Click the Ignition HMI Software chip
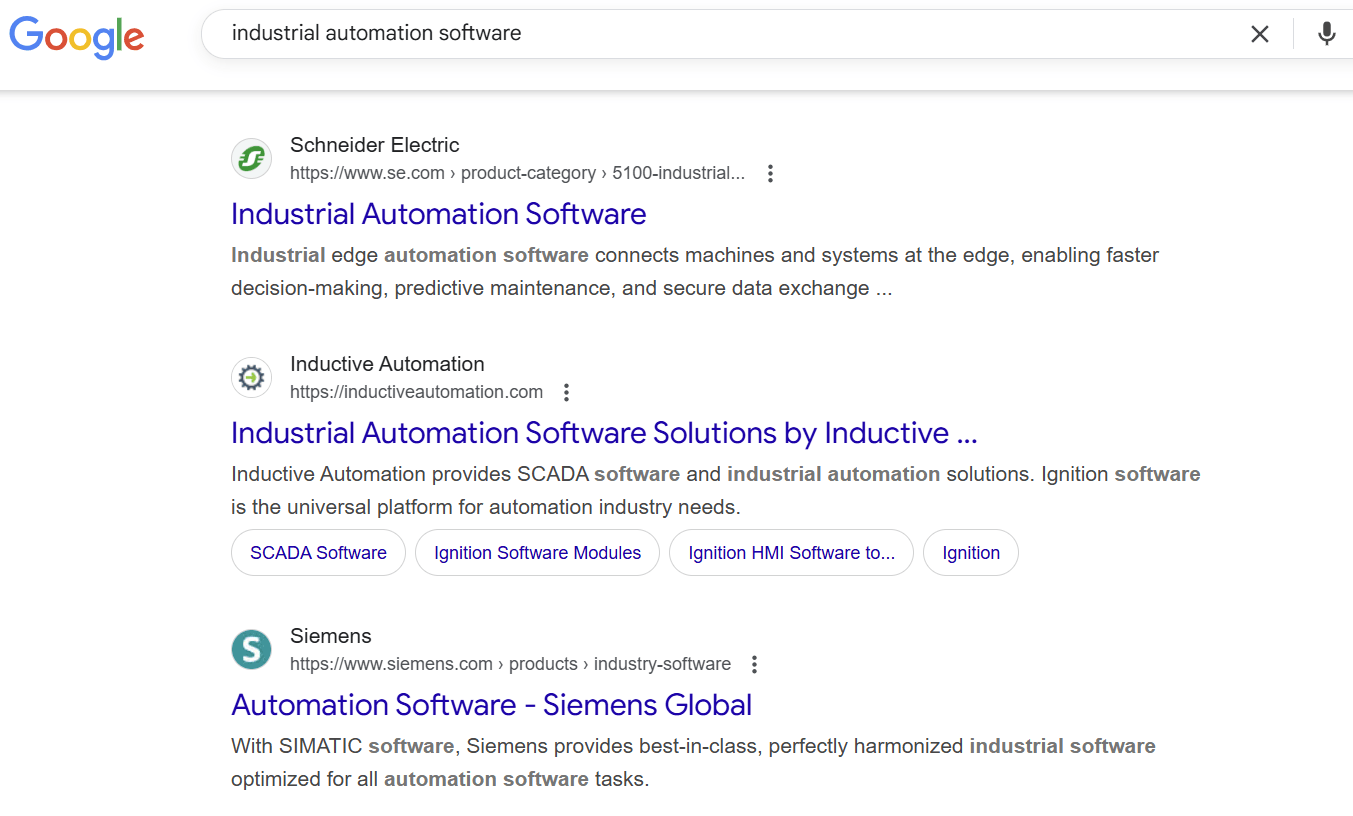The image size is (1353, 816). coord(791,552)
